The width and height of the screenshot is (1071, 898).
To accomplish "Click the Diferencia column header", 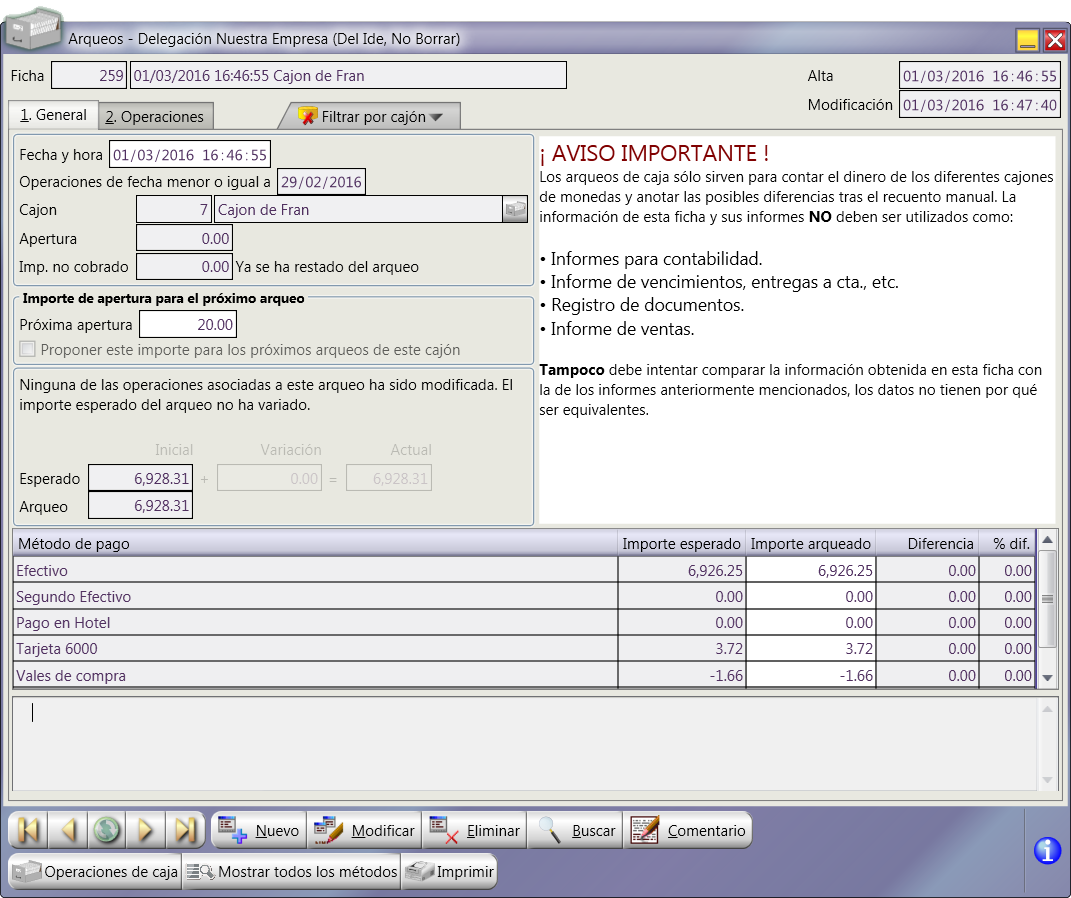I will (x=927, y=544).
